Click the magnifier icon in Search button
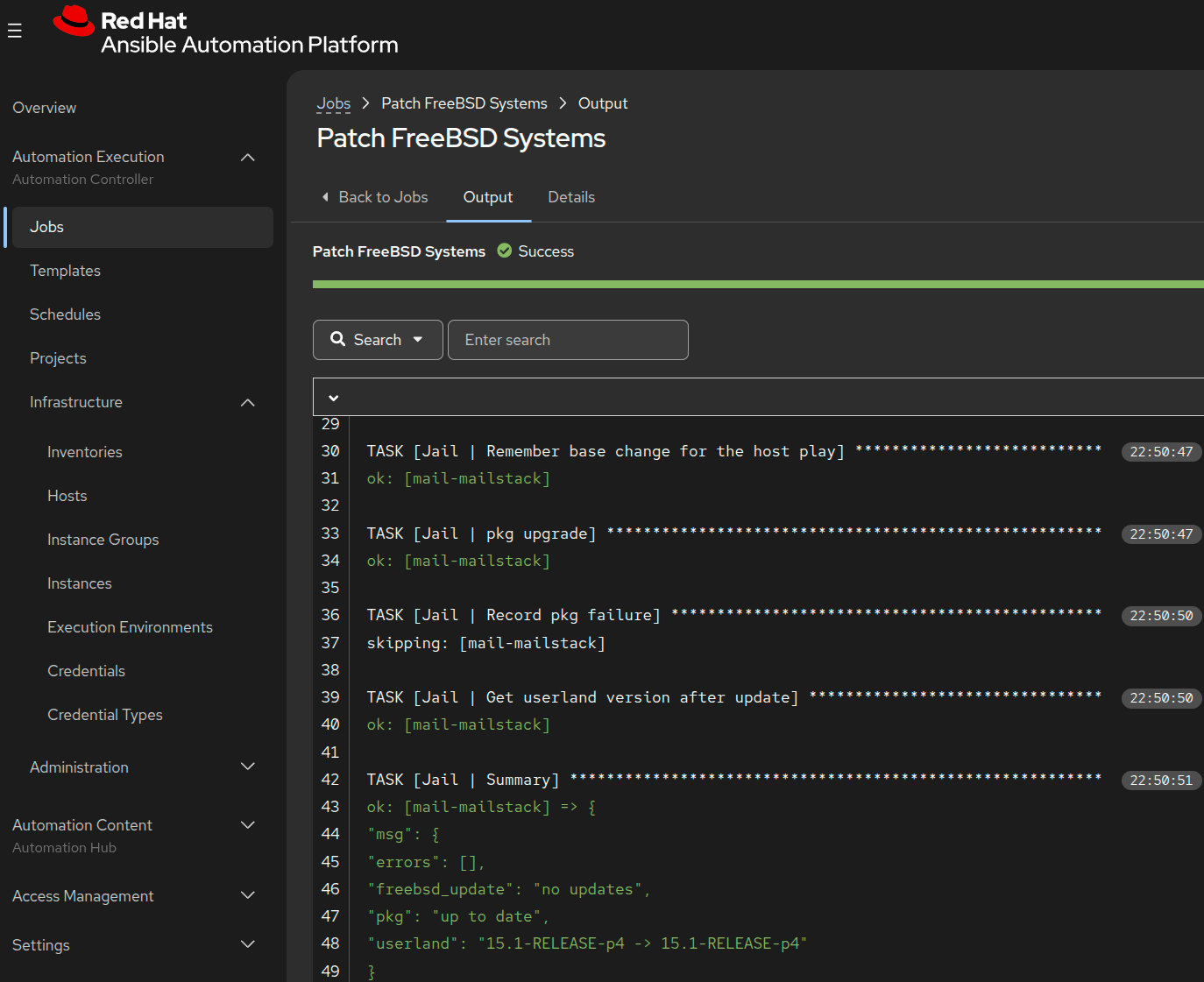Image resolution: width=1204 pixels, height=982 pixels. [337, 339]
